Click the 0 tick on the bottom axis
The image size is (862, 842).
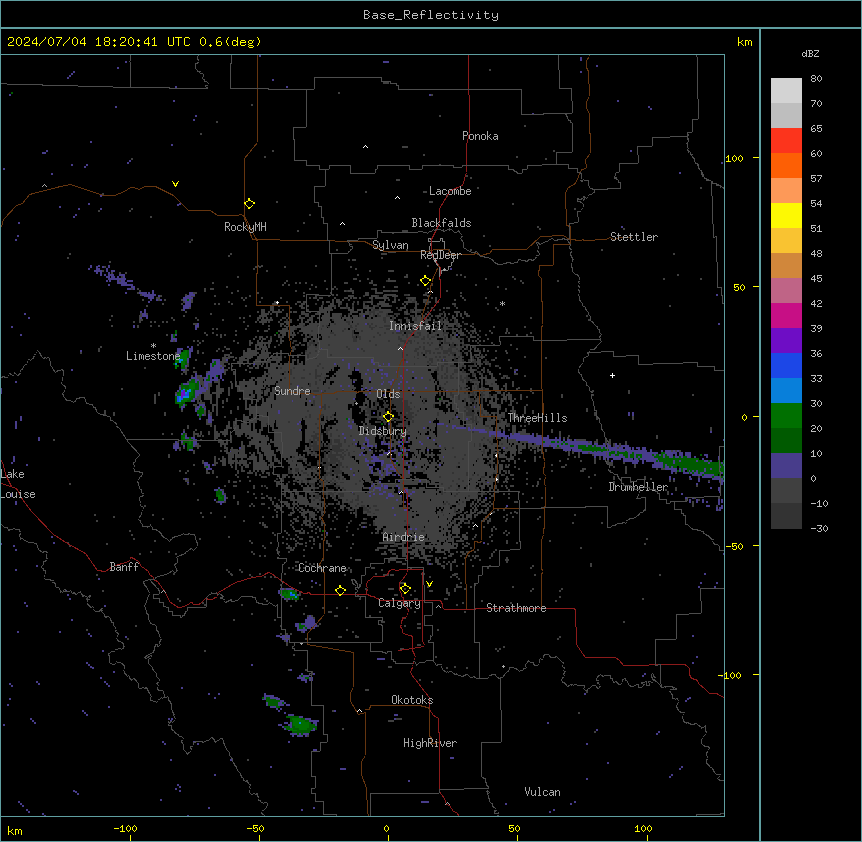pos(386,828)
